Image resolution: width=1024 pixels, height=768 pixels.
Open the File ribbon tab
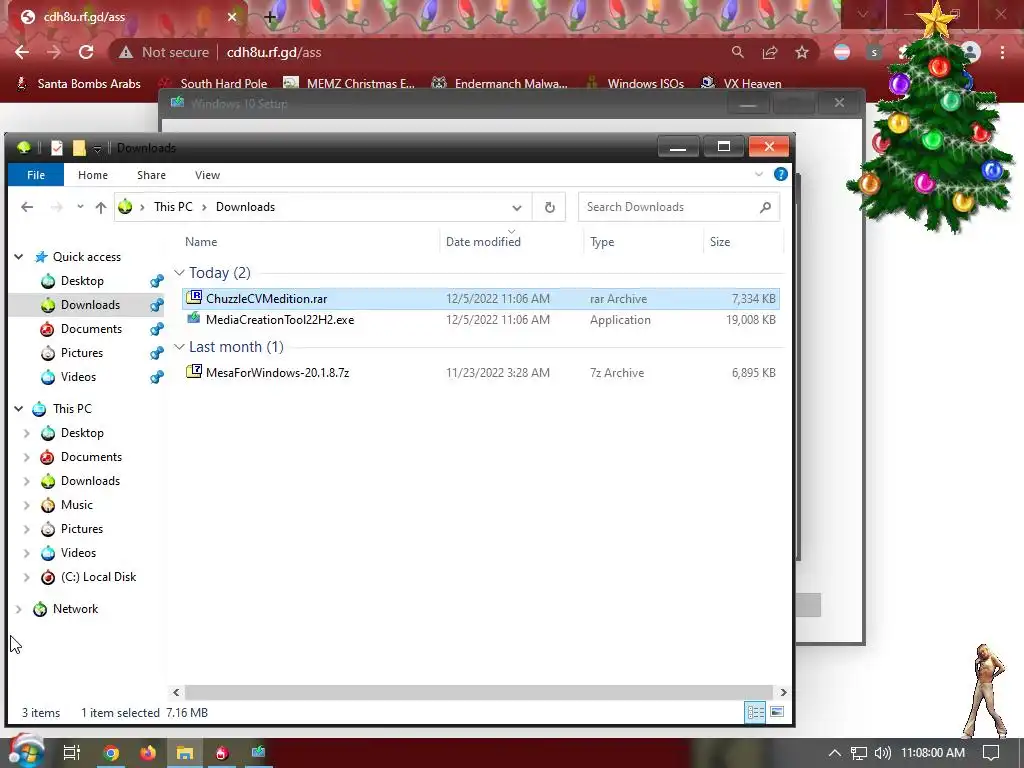click(36, 174)
